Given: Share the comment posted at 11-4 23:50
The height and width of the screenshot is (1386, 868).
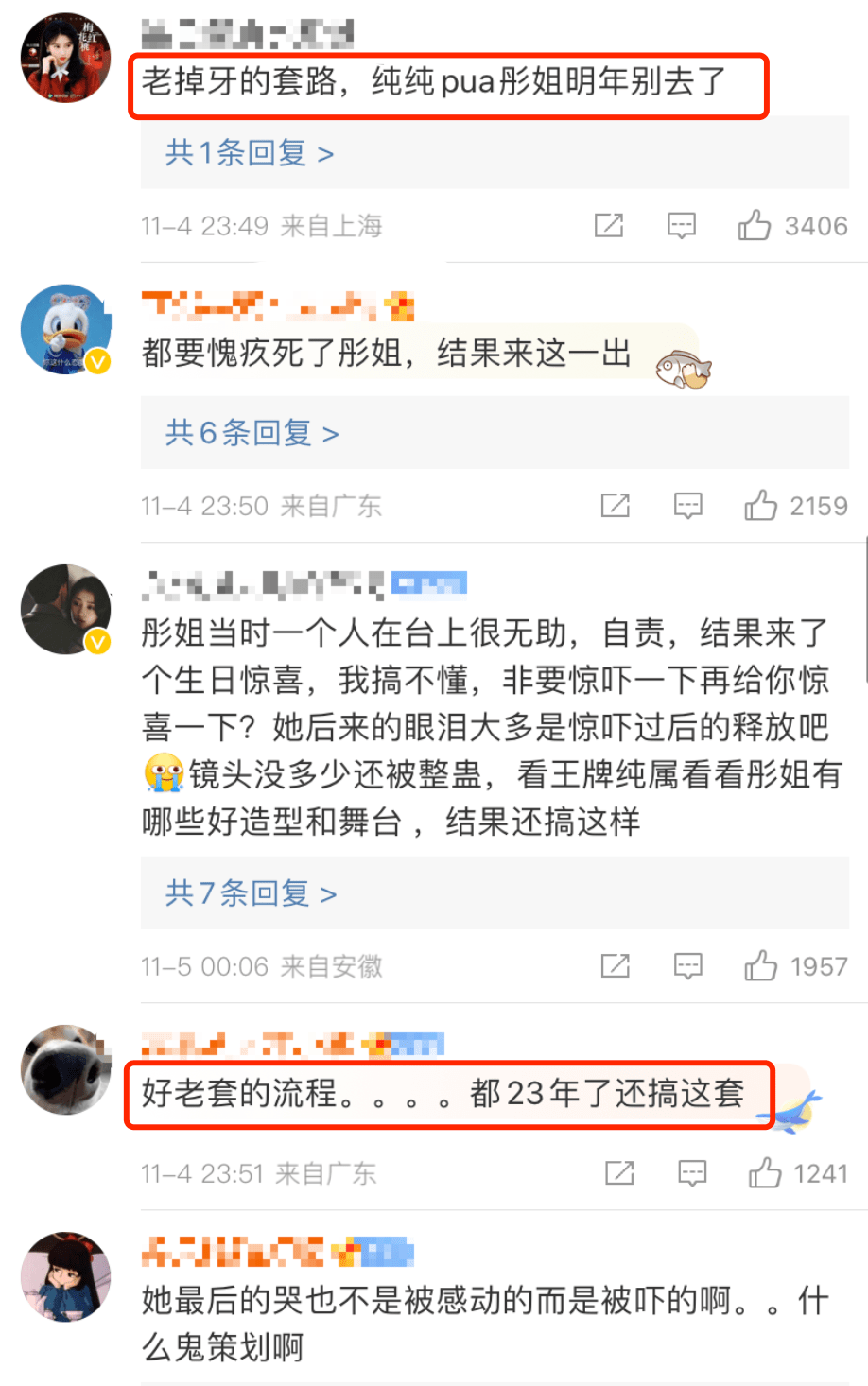Looking at the screenshot, I should pyautogui.click(x=616, y=506).
